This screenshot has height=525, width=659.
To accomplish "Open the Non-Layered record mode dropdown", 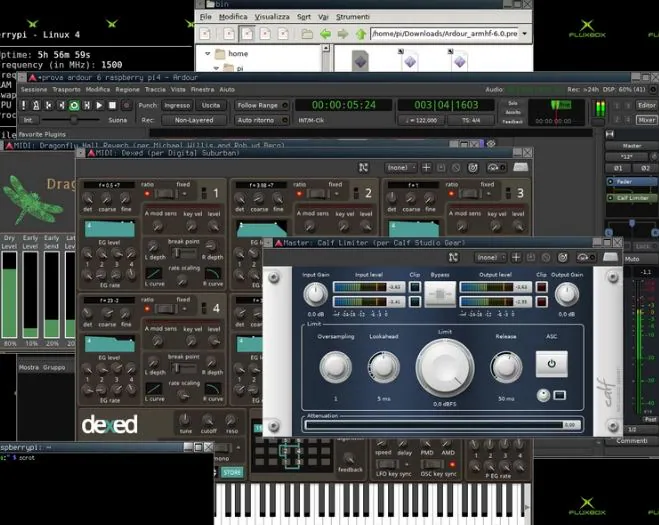I will [194, 120].
